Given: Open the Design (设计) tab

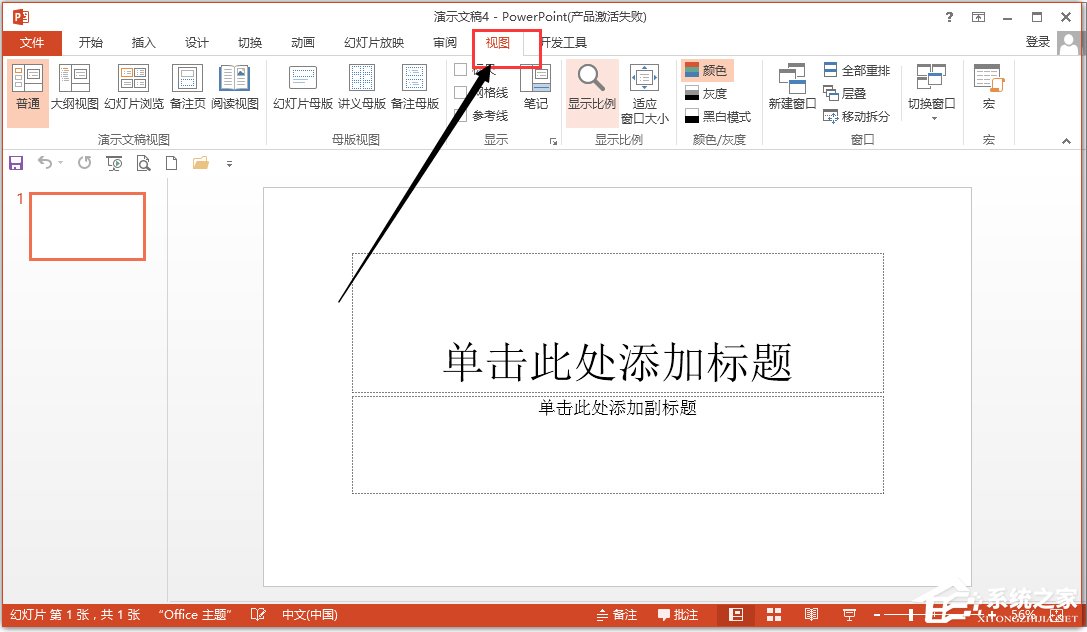Looking at the screenshot, I should tap(197, 43).
